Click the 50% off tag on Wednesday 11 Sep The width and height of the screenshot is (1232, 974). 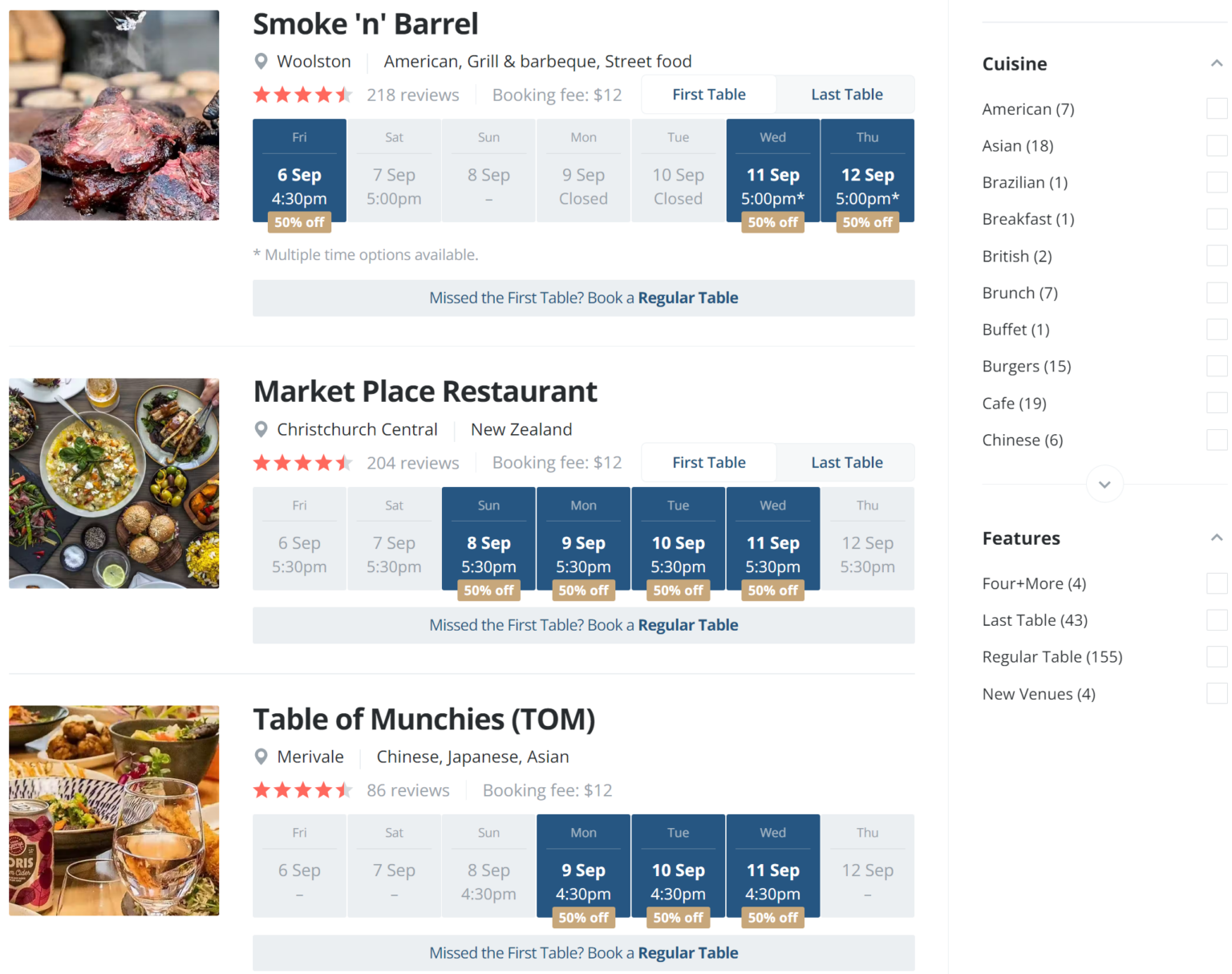772,222
